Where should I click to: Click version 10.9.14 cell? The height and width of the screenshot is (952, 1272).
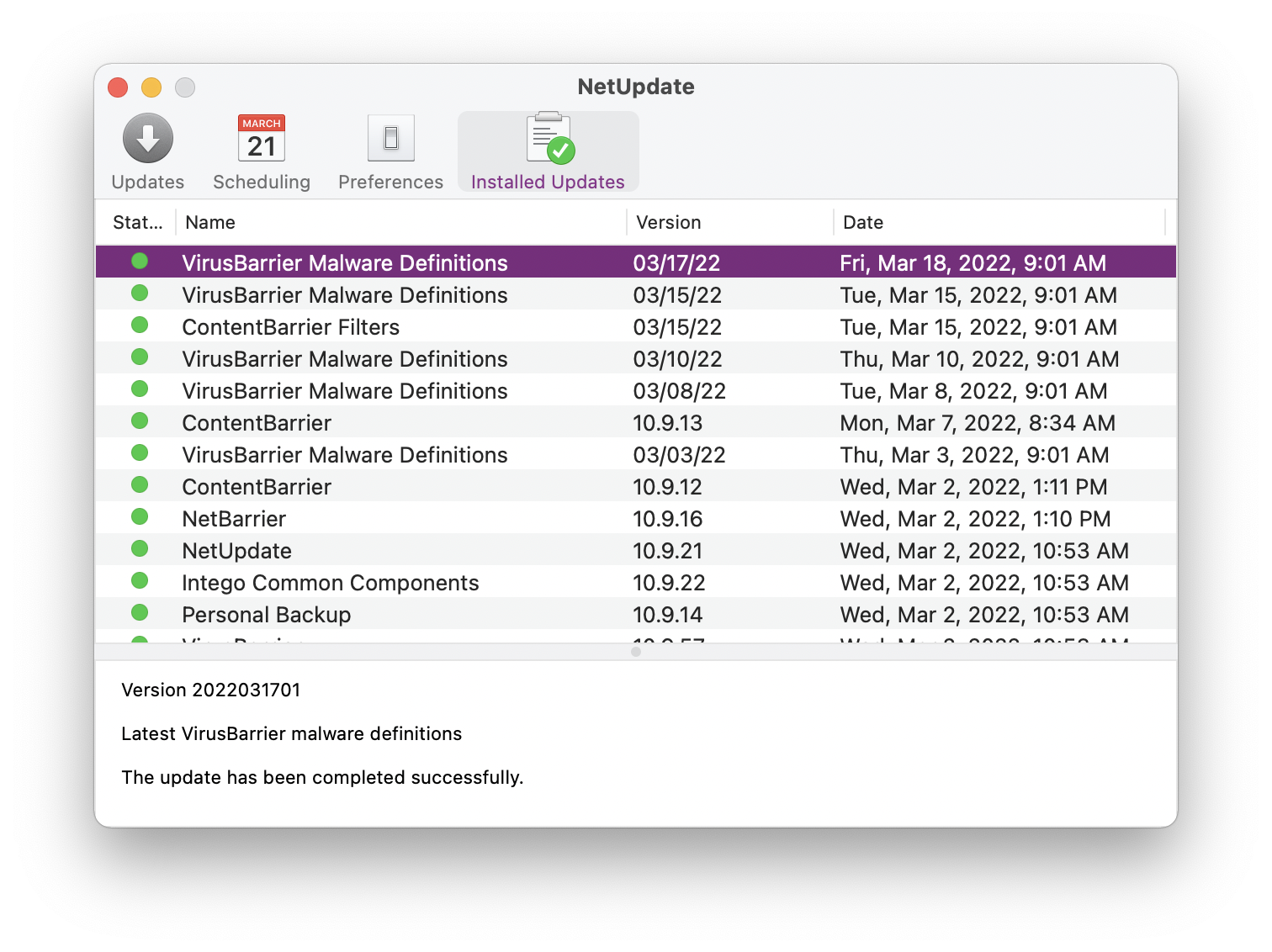668,615
